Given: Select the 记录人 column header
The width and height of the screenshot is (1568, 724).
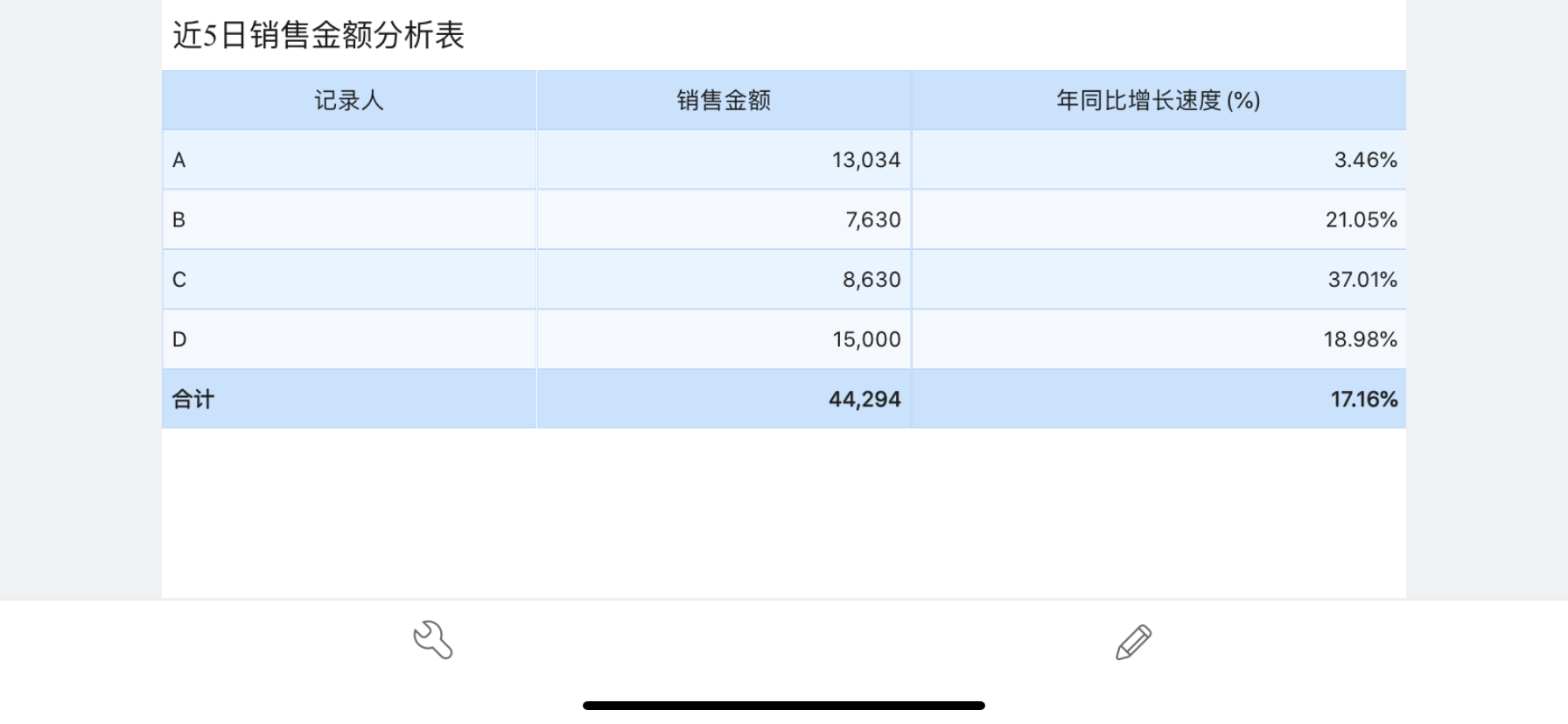Looking at the screenshot, I should (349, 101).
